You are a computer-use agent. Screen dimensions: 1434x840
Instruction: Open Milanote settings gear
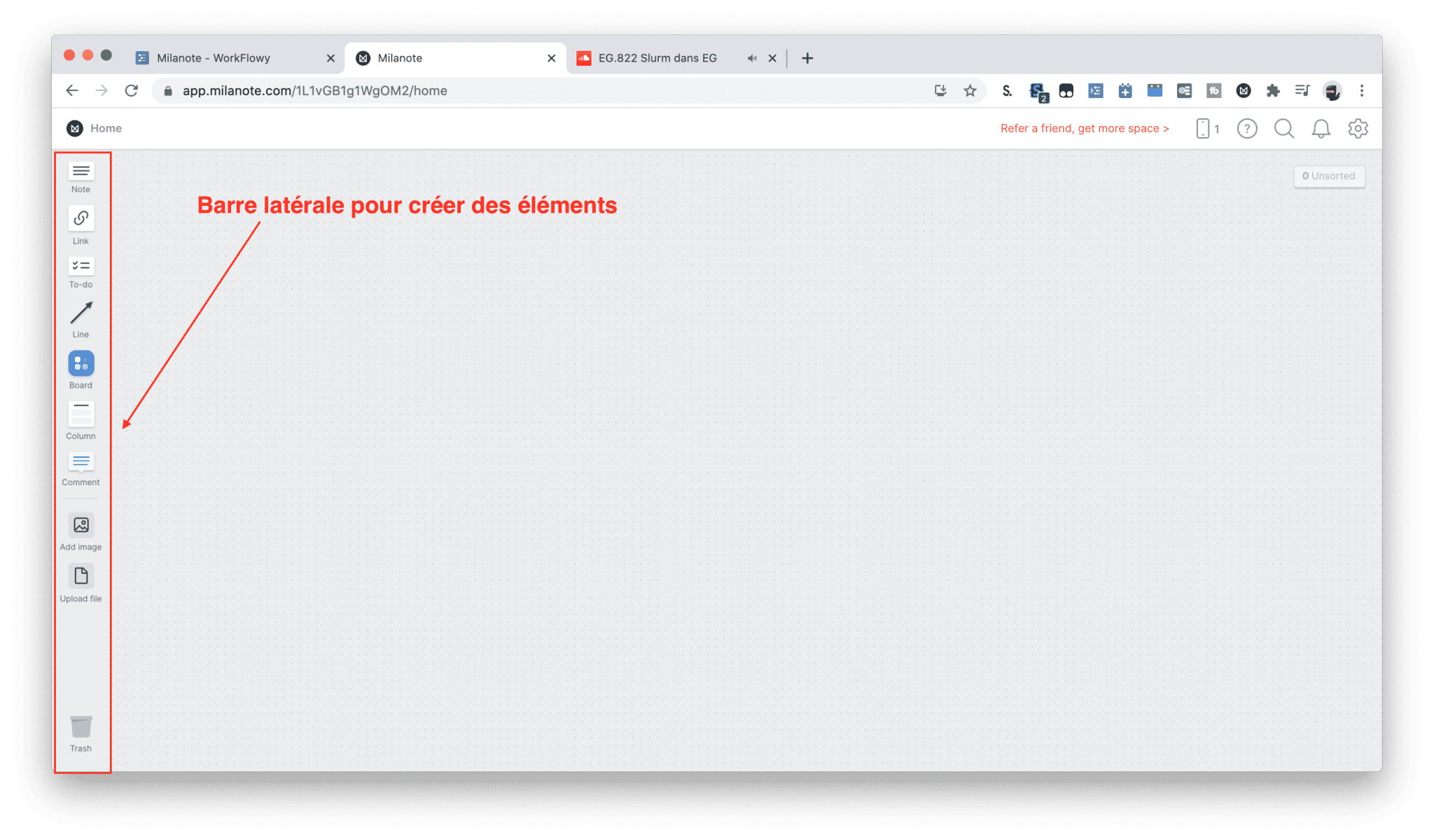[x=1358, y=128]
